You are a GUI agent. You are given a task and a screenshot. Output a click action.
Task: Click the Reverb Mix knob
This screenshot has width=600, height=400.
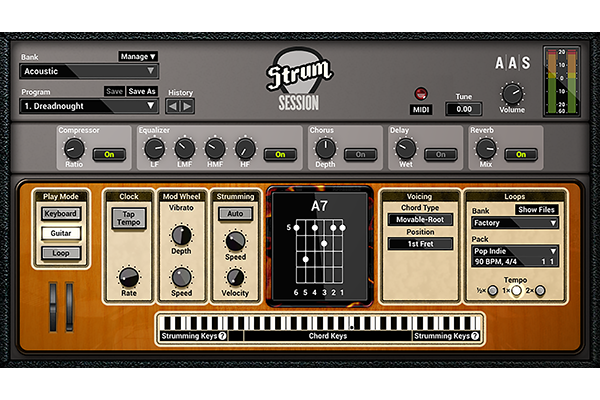(486, 149)
